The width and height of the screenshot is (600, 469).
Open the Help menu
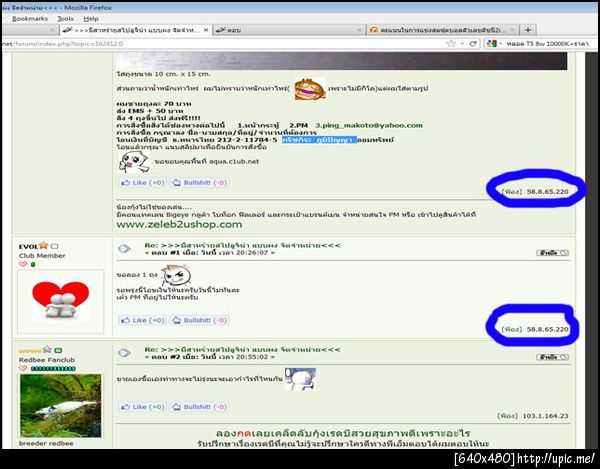click(x=91, y=18)
